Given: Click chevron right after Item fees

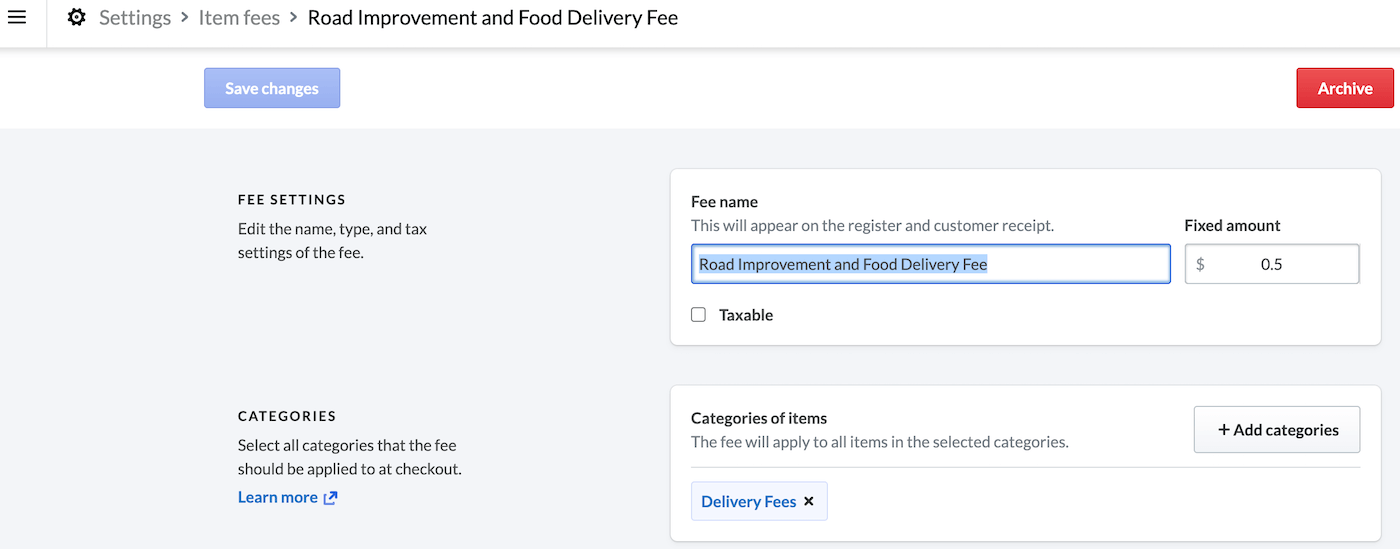Looking at the screenshot, I should [x=294, y=18].
